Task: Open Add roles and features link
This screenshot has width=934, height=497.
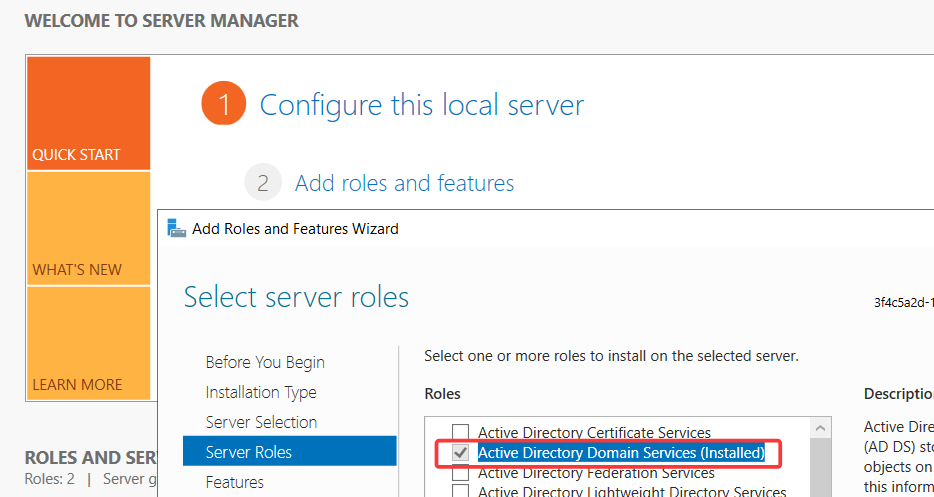Action: (x=404, y=183)
